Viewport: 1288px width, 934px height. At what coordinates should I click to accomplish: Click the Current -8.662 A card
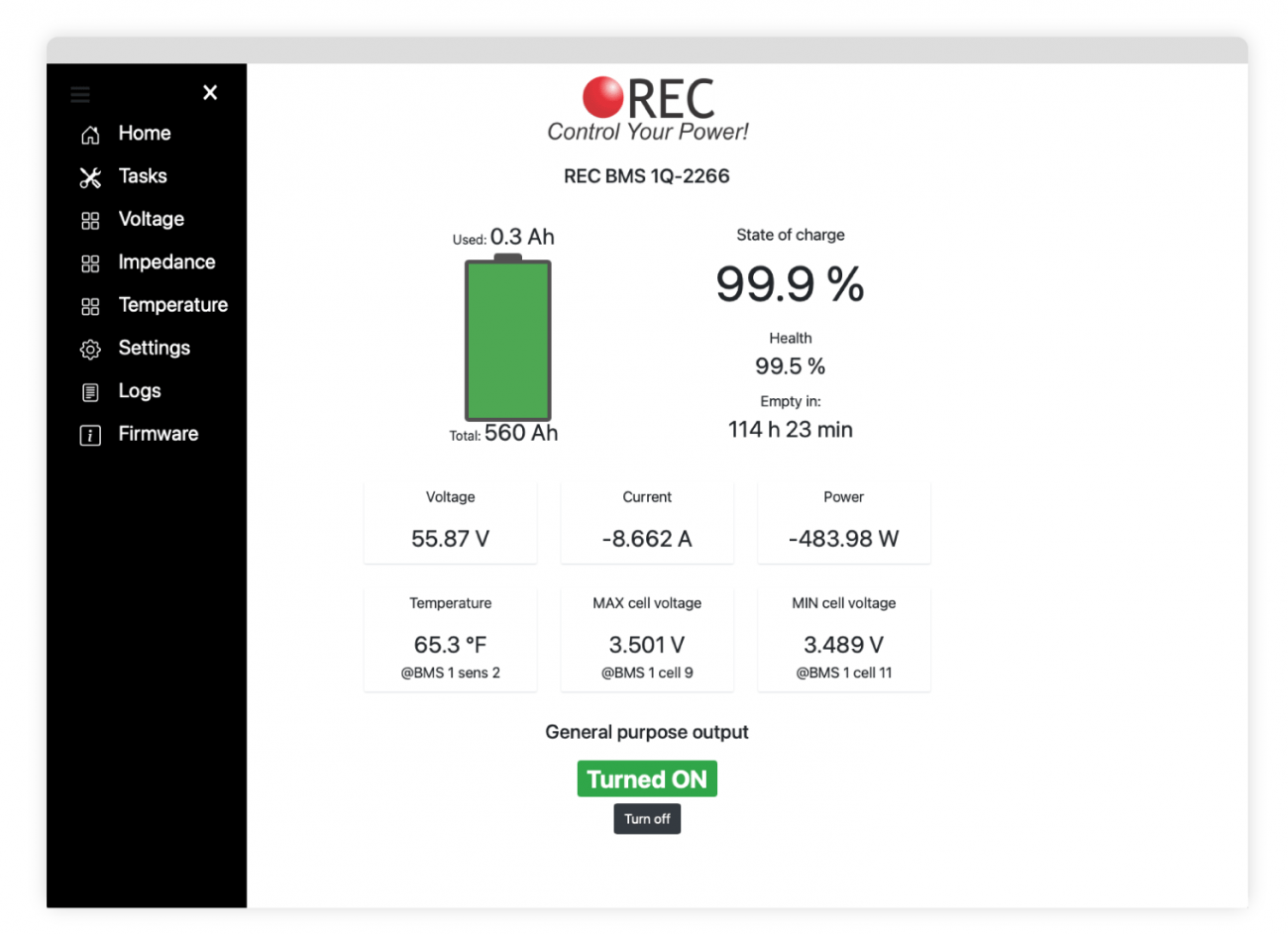click(647, 523)
